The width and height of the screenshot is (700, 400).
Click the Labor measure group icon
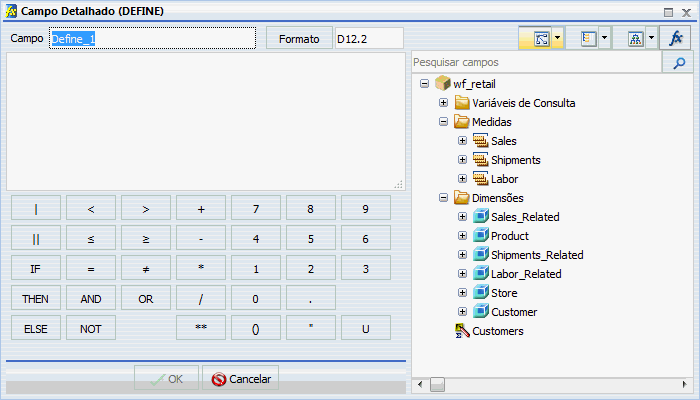pyautogui.click(x=480, y=179)
